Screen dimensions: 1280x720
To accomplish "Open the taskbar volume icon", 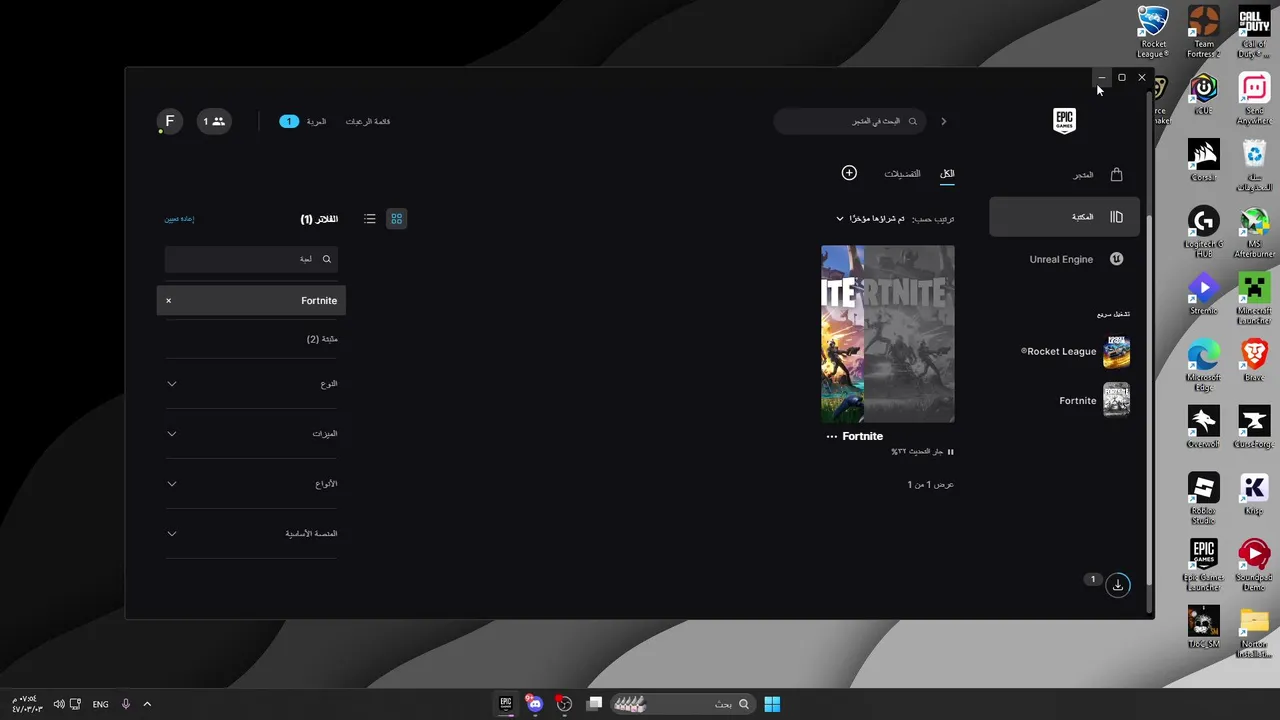I will 59,704.
